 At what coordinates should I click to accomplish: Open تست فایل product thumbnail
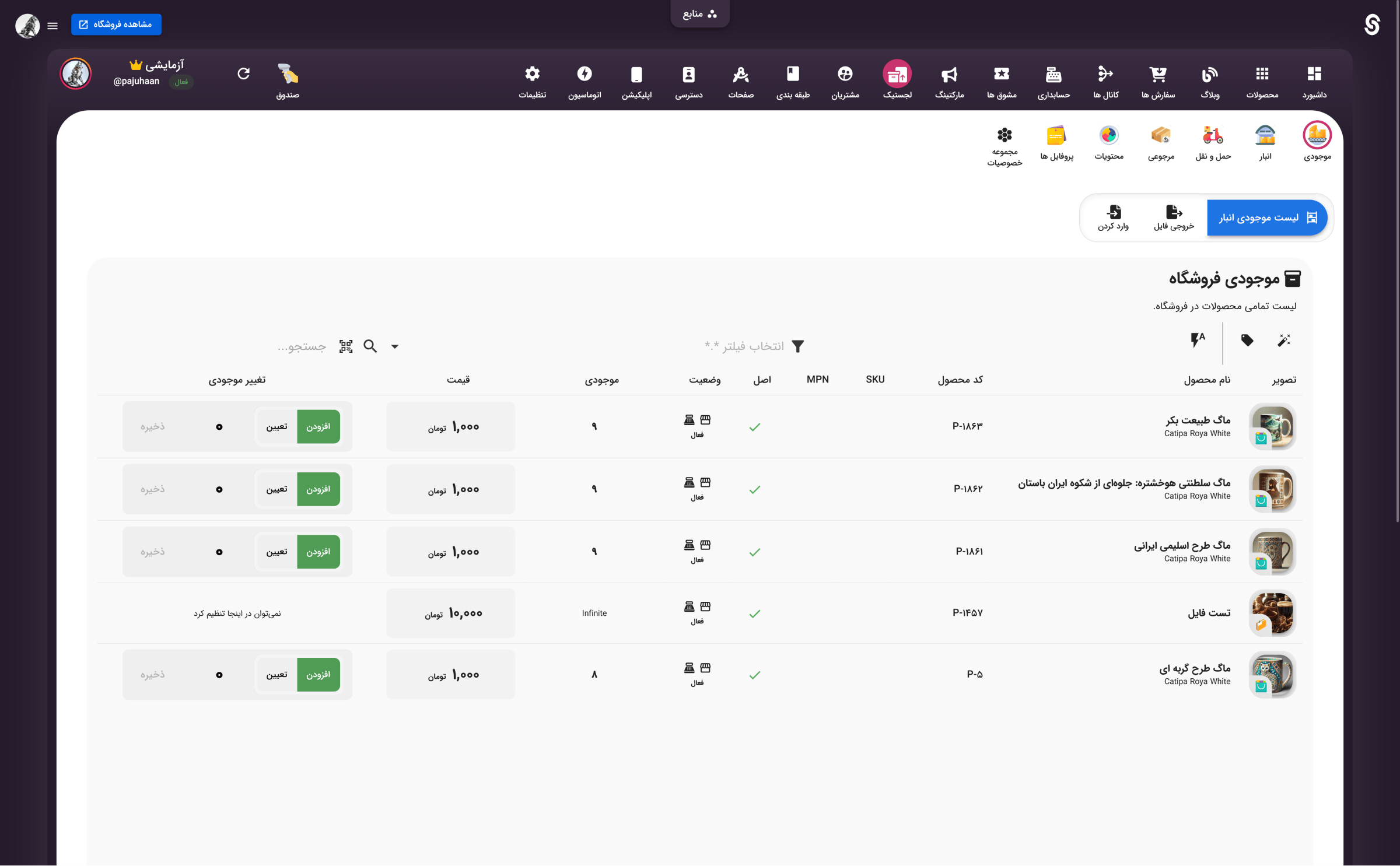click(x=1272, y=613)
